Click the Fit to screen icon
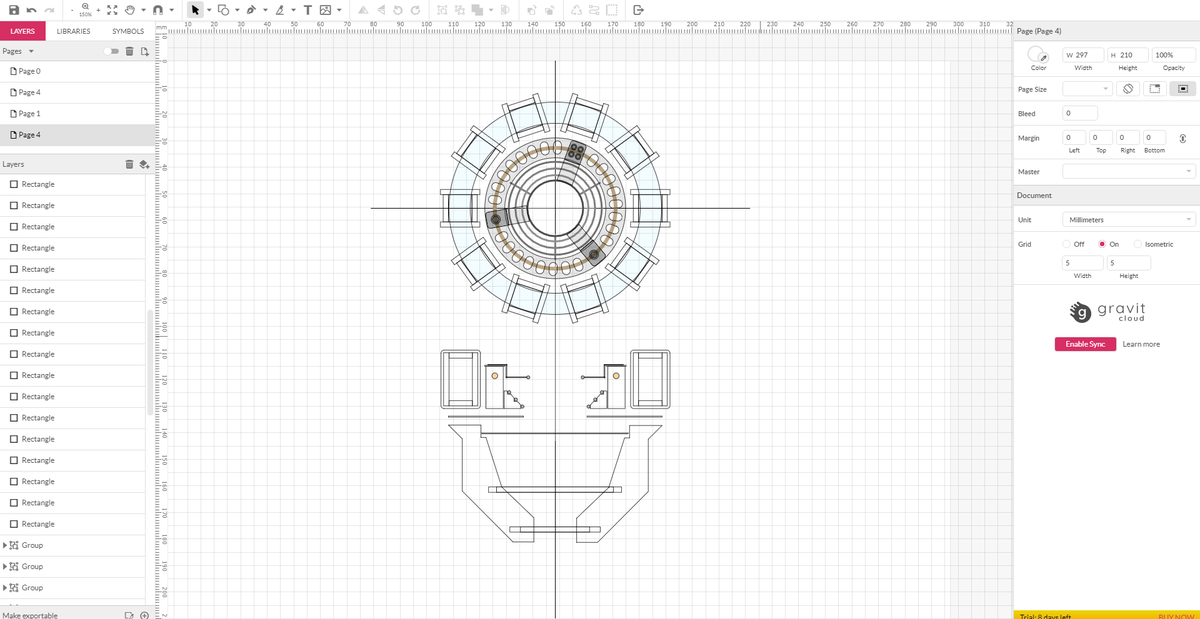The width and height of the screenshot is (1200, 619). [x=112, y=10]
